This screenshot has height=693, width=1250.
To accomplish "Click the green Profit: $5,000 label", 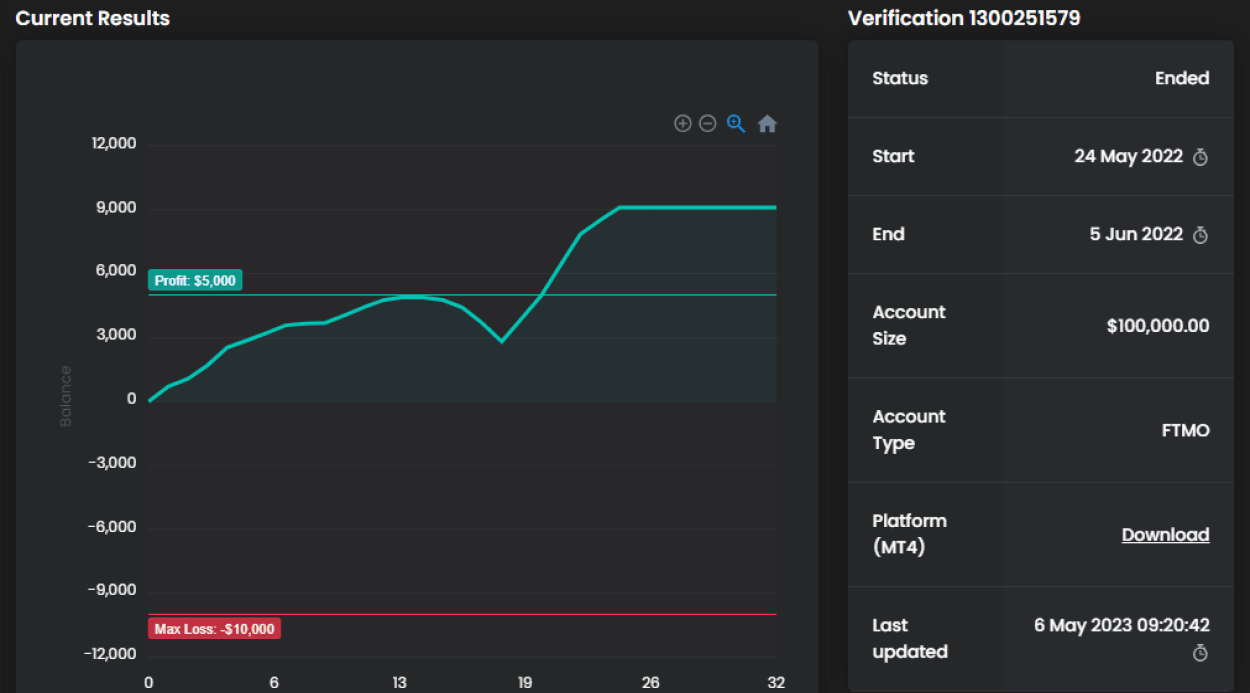I will 195,281.
